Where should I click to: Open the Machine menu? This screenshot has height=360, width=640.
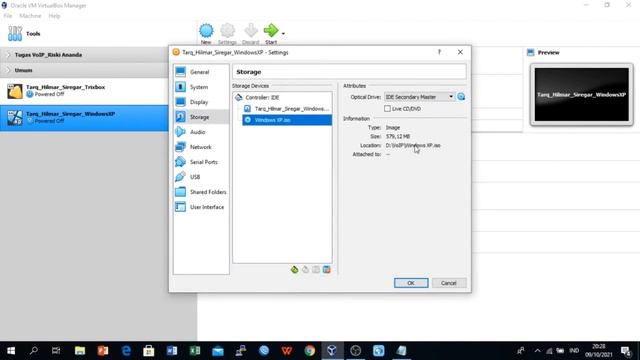(x=30, y=16)
